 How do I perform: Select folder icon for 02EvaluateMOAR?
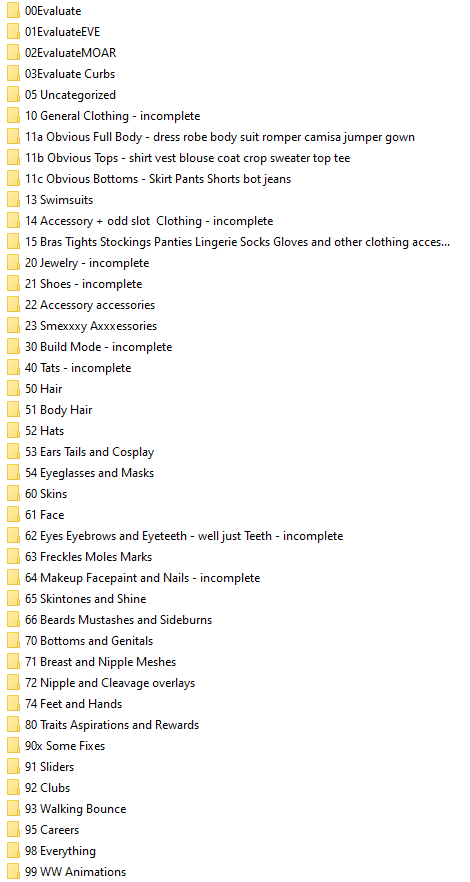point(13,53)
